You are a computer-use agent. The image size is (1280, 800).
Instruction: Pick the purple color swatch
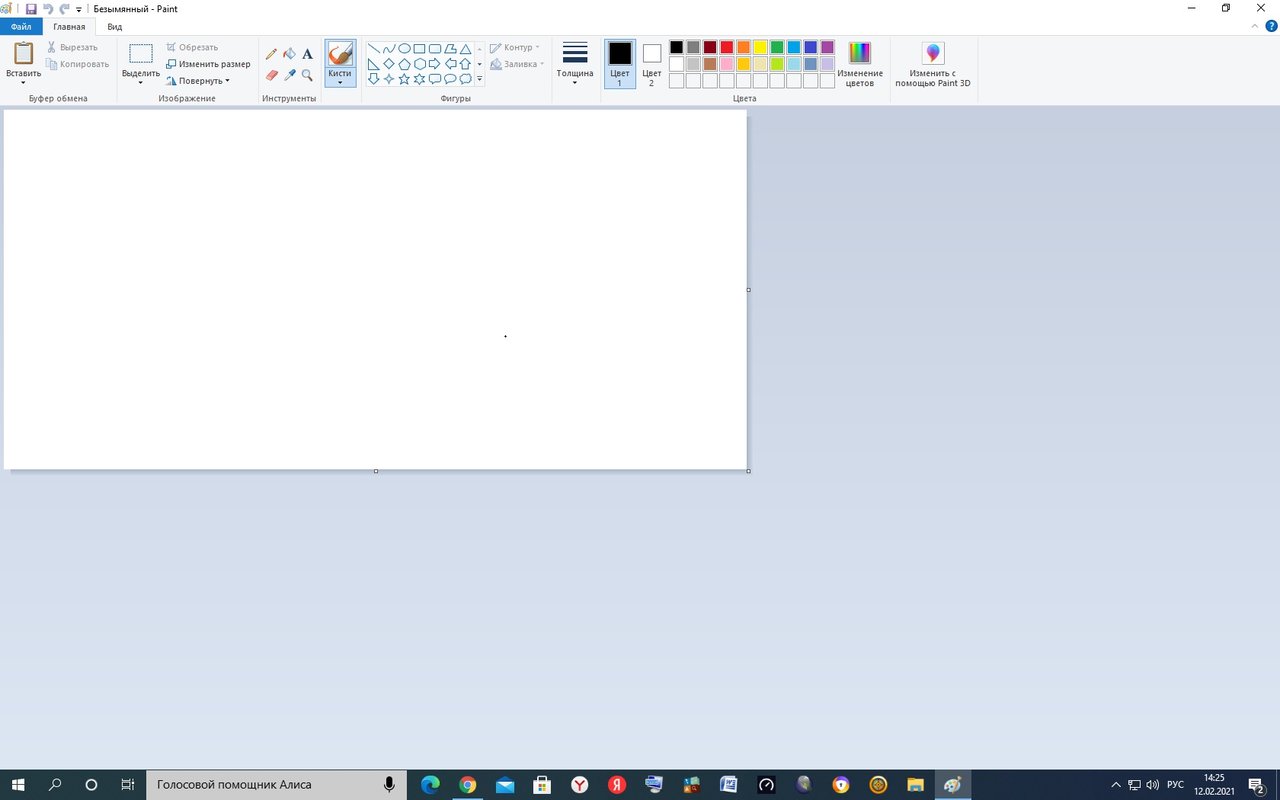(x=827, y=47)
